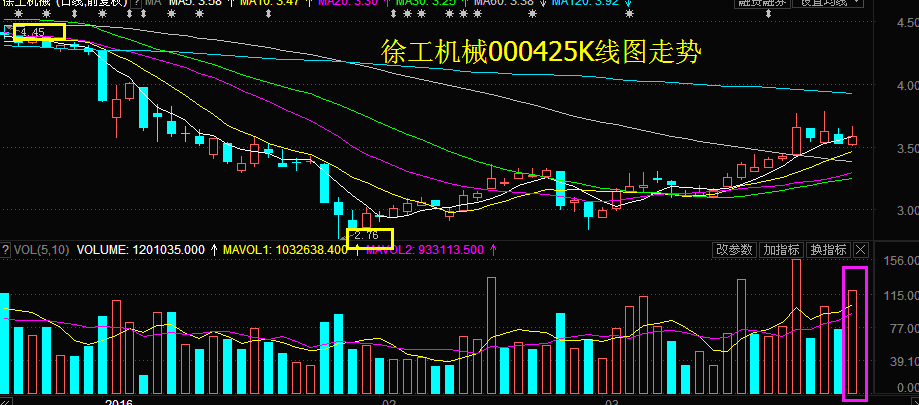The width and height of the screenshot is (919, 405).
Task: Open help icon beside the MA label
Action: click(x=135, y=2)
